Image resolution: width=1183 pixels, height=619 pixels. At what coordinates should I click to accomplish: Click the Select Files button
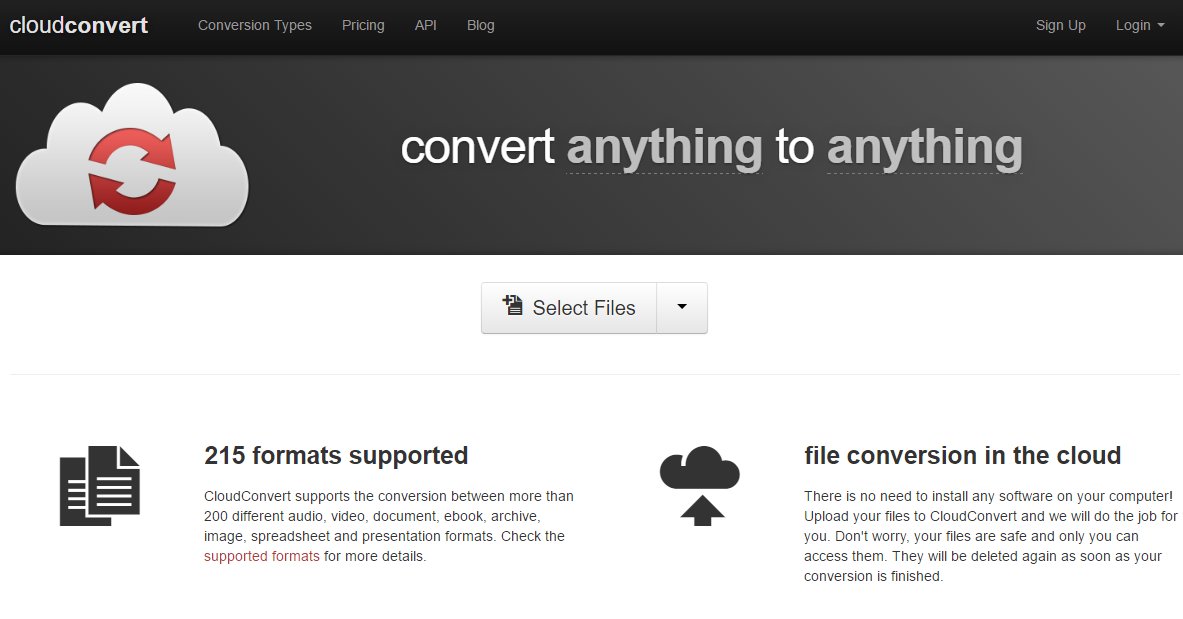pyautogui.click(x=569, y=308)
